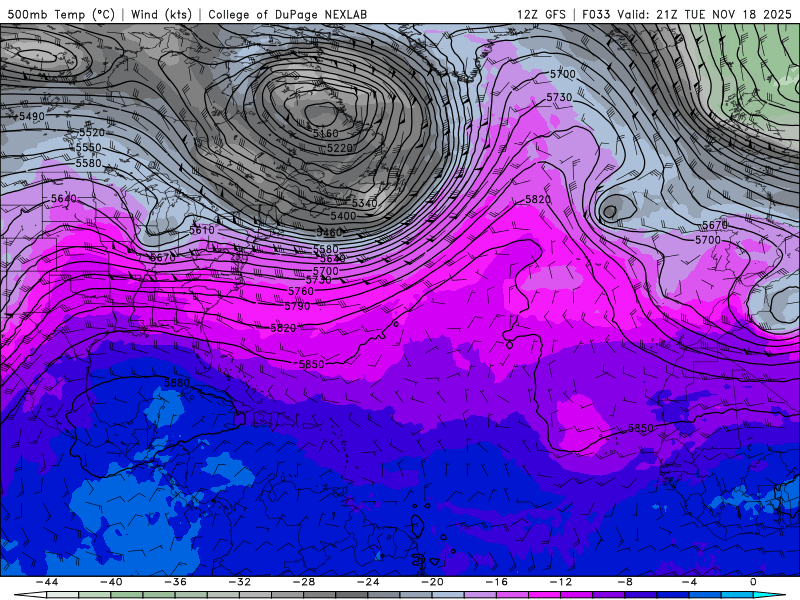Viewport: 800px width, 600px height.
Task: Click the 5400 contour label
Action: tap(343, 216)
